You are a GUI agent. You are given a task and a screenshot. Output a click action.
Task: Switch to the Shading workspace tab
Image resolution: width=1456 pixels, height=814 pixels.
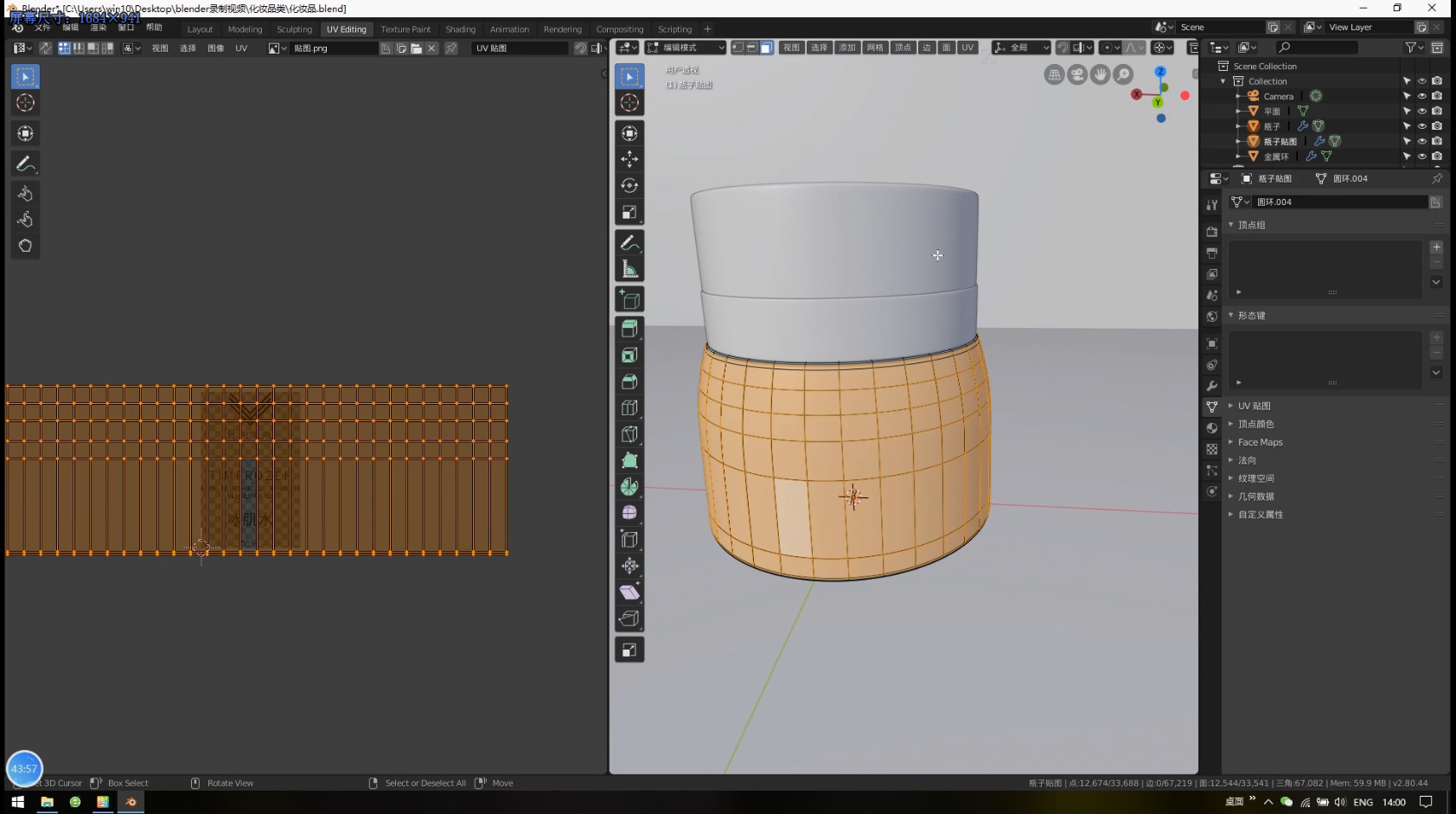[x=461, y=29]
